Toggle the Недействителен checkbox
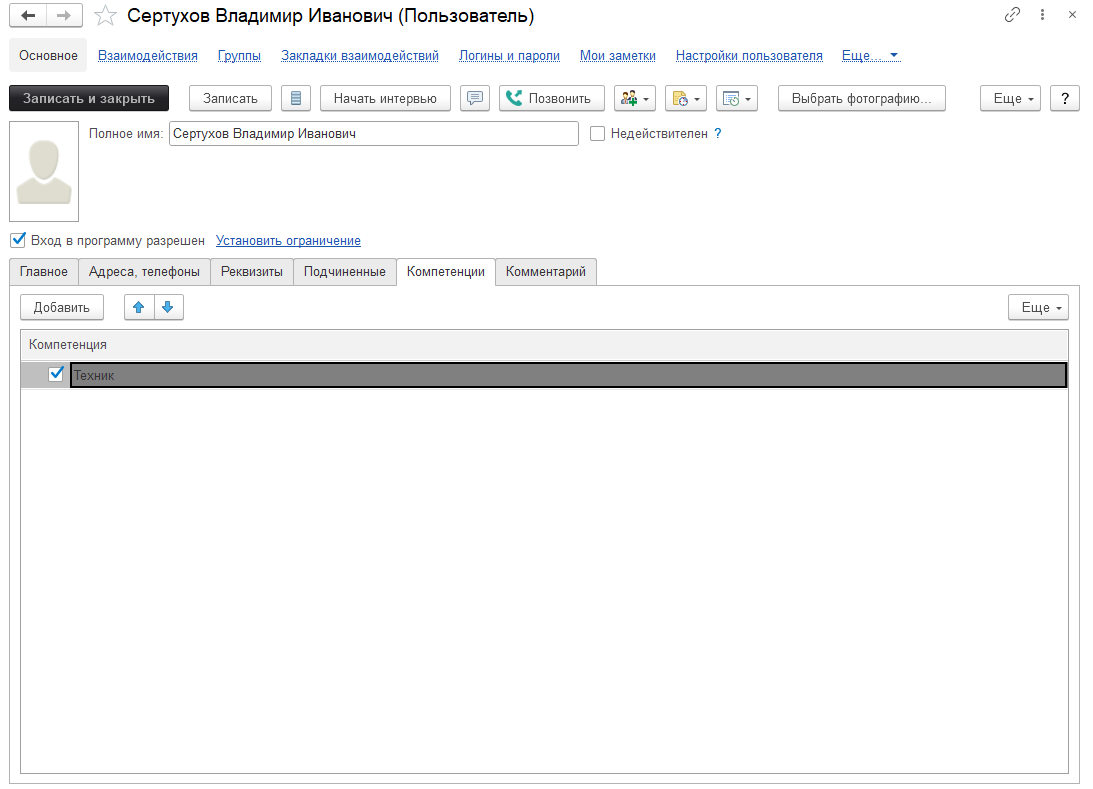Viewport: 1093px width, 789px height. pyautogui.click(x=598, y=133)
